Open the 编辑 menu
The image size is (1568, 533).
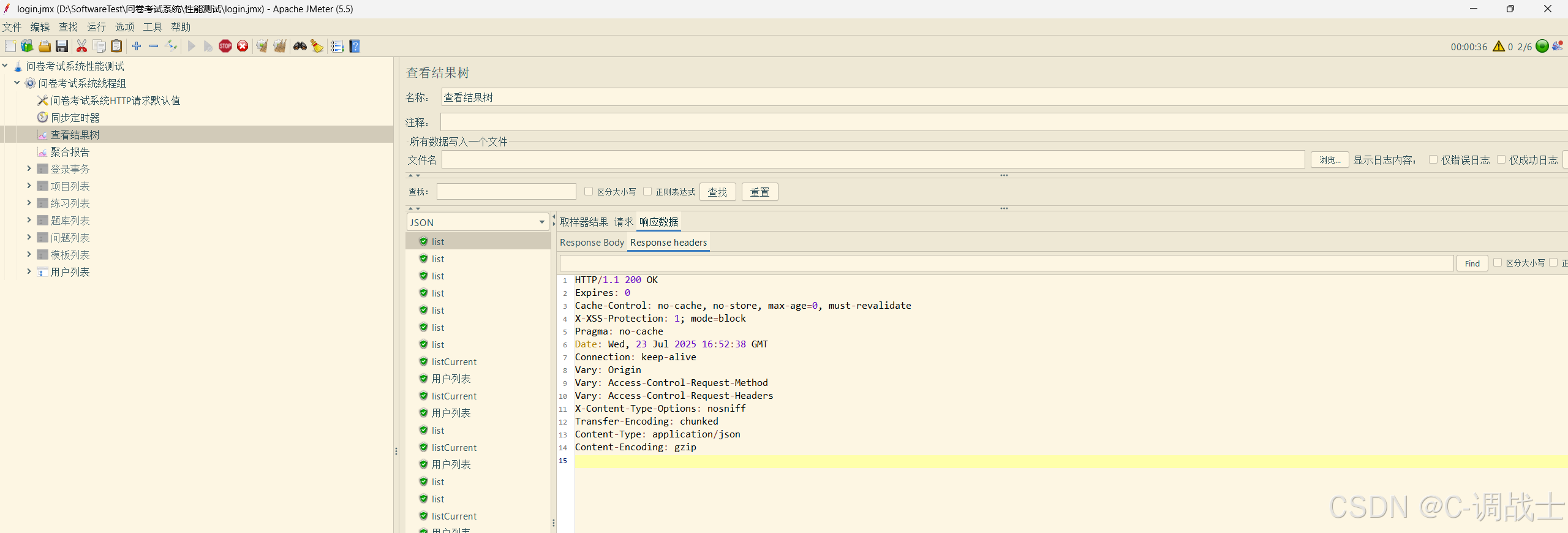[40, 27]
